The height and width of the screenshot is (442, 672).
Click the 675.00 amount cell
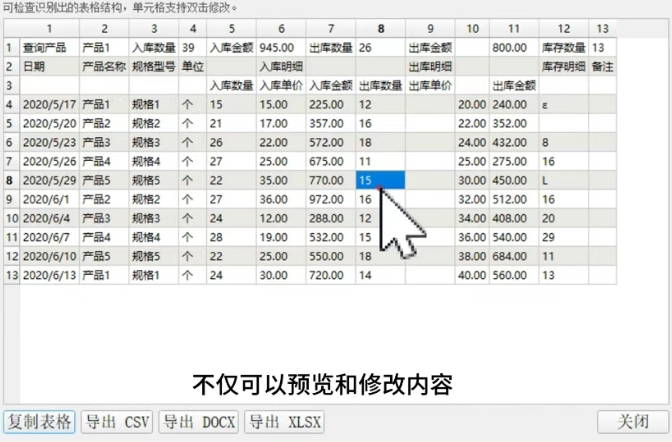pos(331,161)
